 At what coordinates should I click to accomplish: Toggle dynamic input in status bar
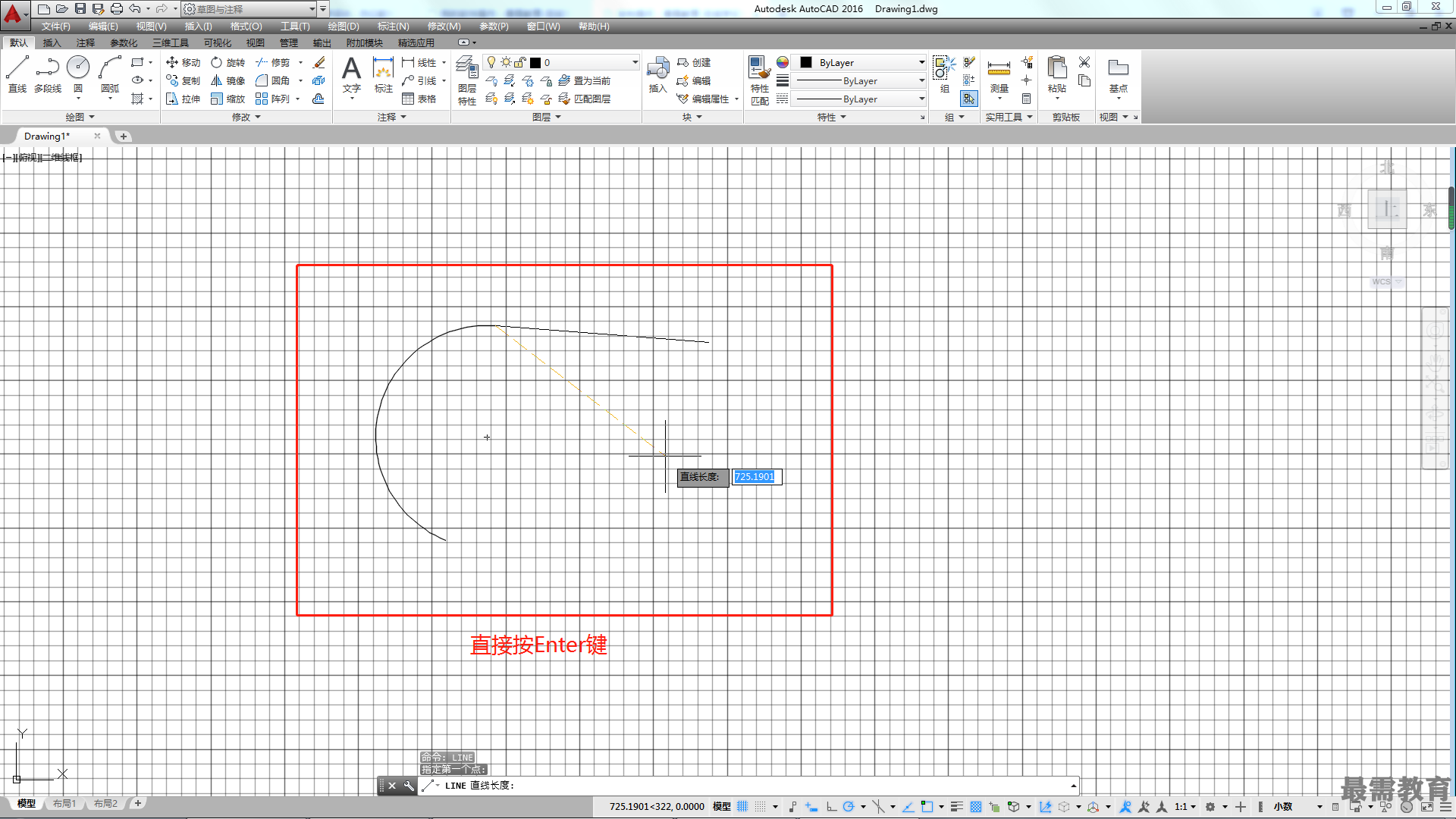coord(811,806)
